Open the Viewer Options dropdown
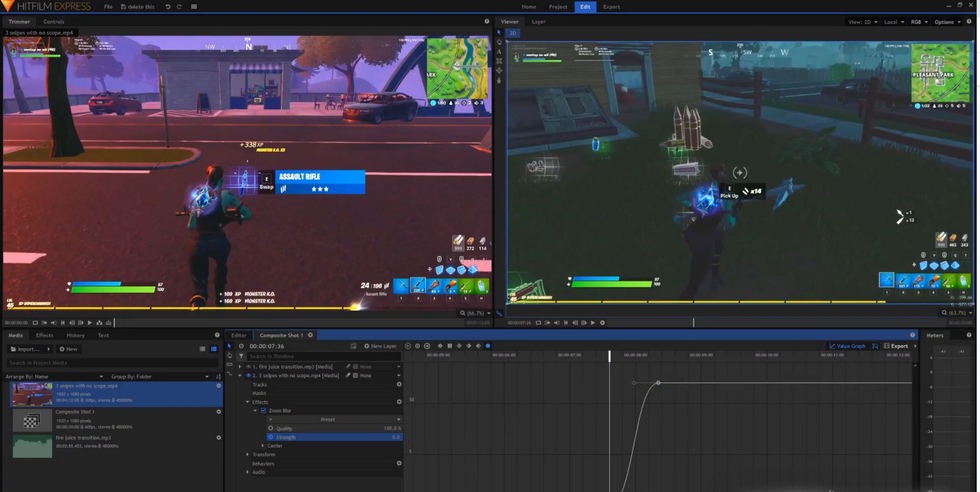The height and width of the screenshot is (492, 980). [x=948, y=22]
